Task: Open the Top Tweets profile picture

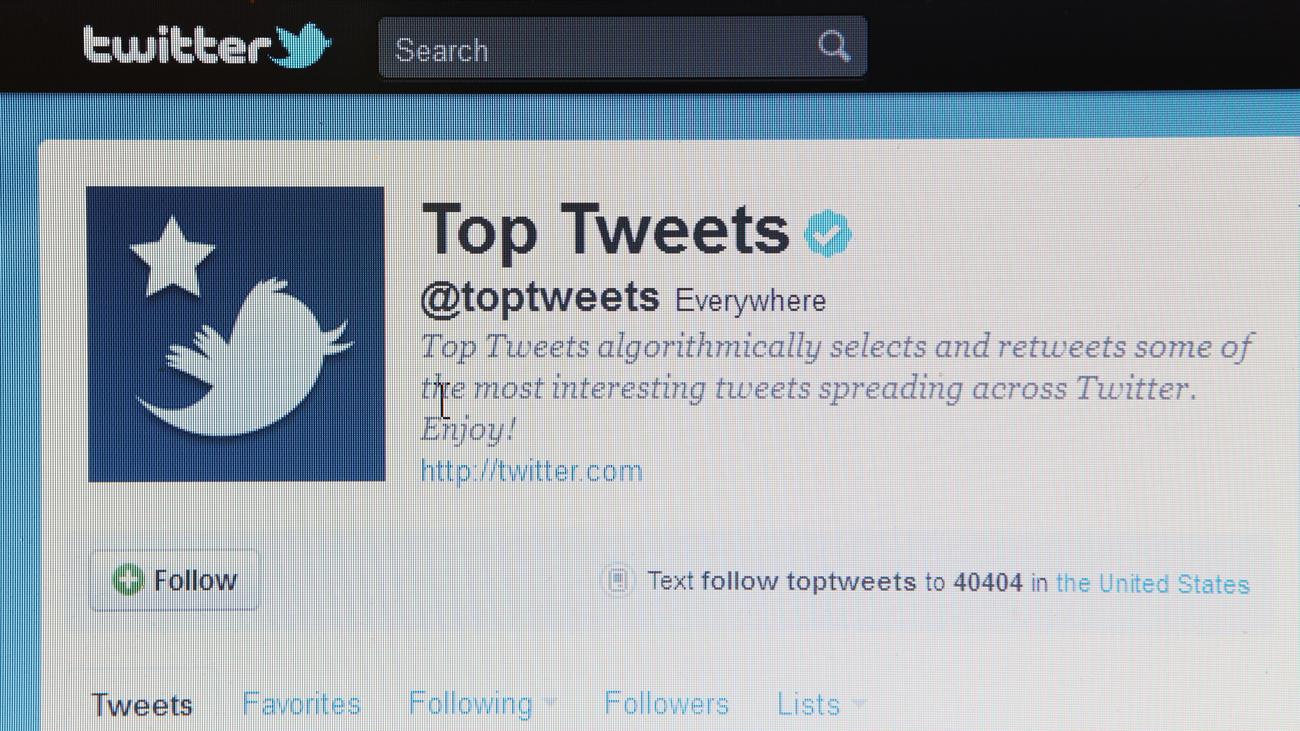Action: (236, 334)
